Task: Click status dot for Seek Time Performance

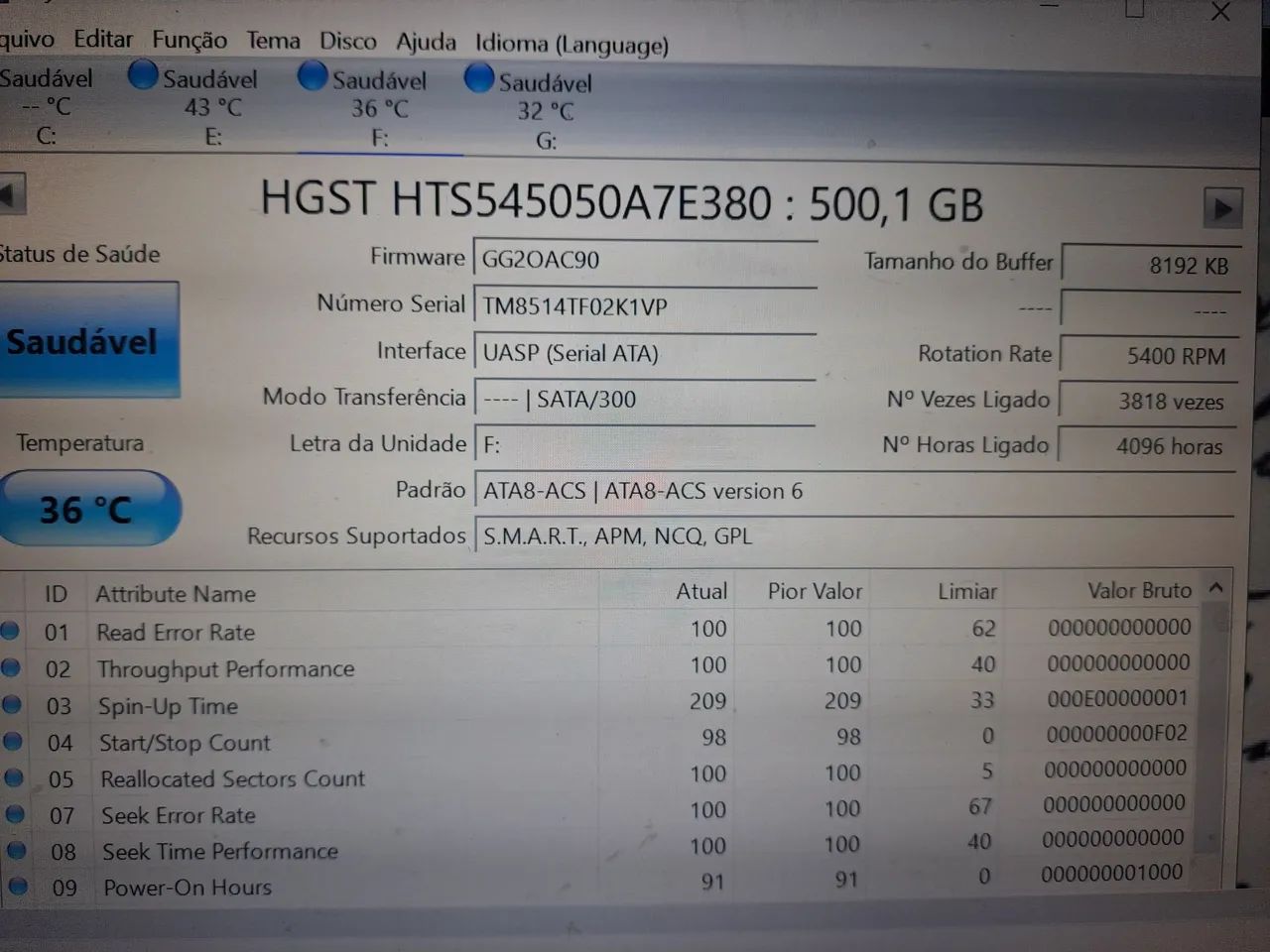Action: click(x=17, y=850)
